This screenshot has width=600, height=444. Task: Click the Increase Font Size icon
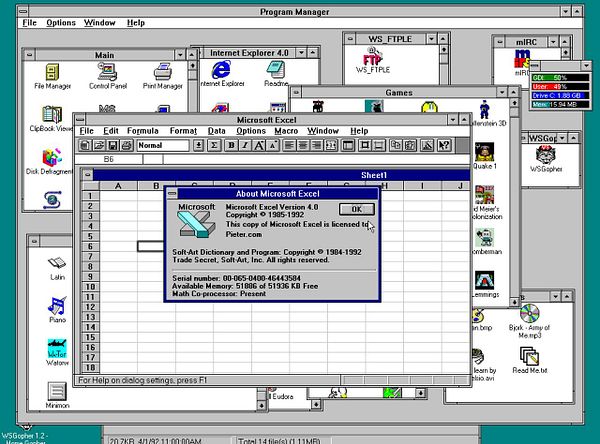[x=259, y=145]
